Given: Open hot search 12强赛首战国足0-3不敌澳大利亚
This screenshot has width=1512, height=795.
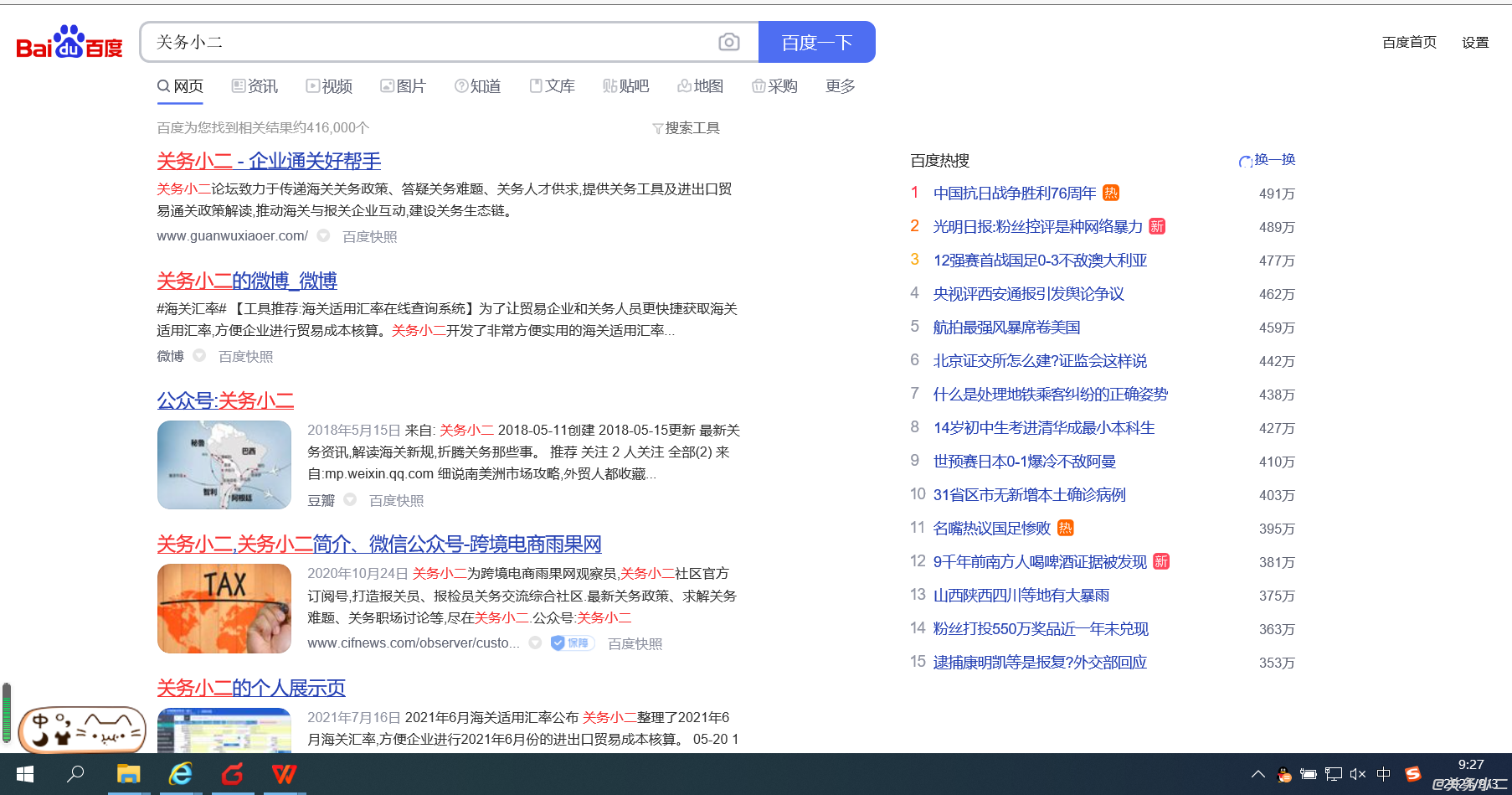Looking at the screenshot, I should (x=1040, y=261).
